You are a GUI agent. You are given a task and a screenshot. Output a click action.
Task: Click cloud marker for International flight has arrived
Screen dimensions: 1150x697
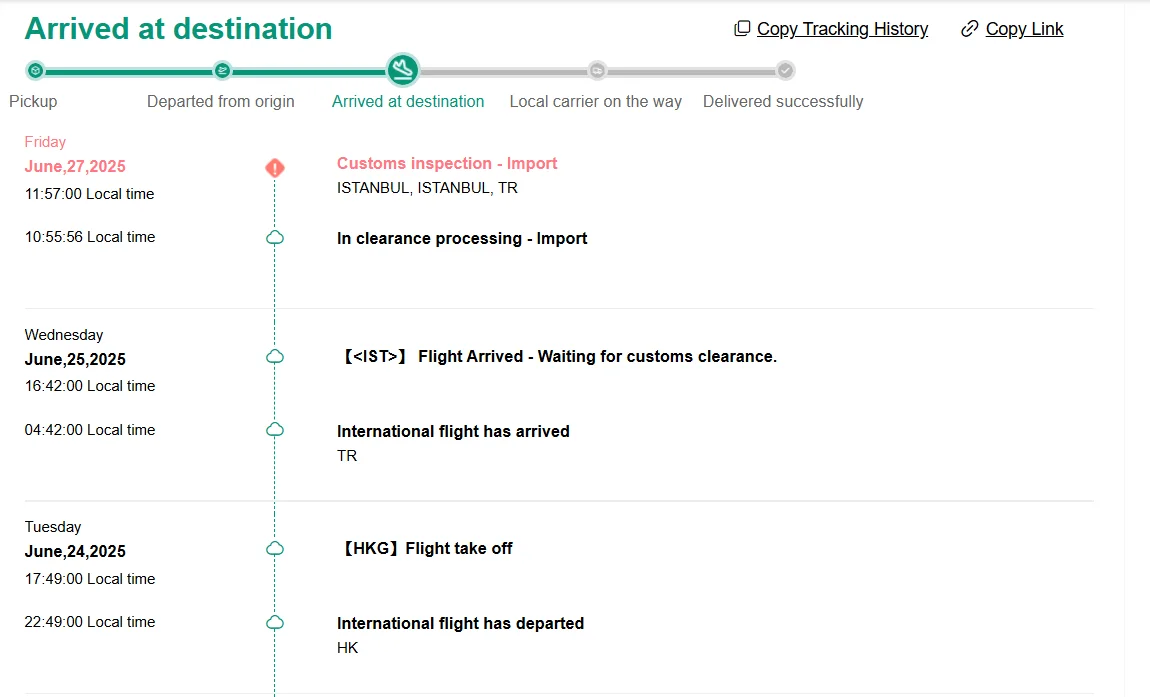pyautogui.click(x=275, y=430)
